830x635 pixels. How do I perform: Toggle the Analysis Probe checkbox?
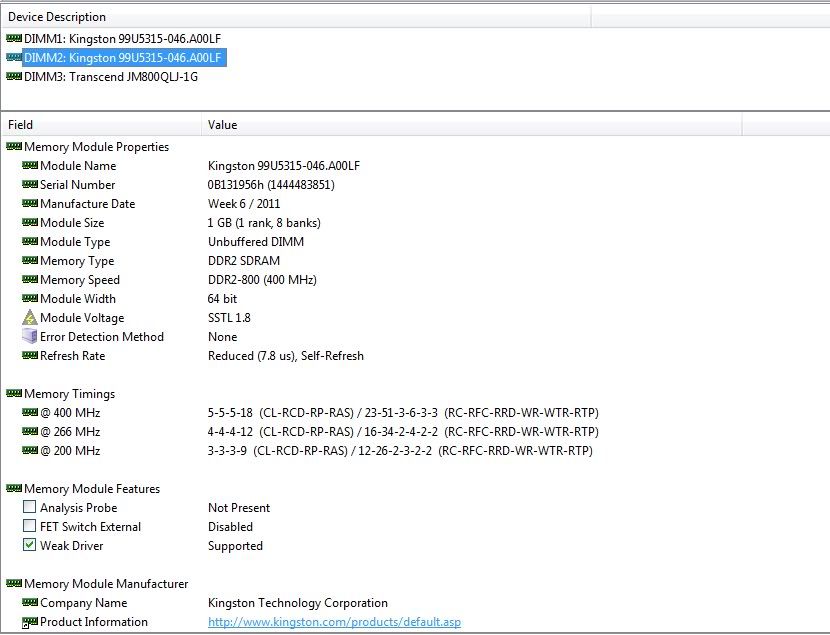click(x=30, y=507)
